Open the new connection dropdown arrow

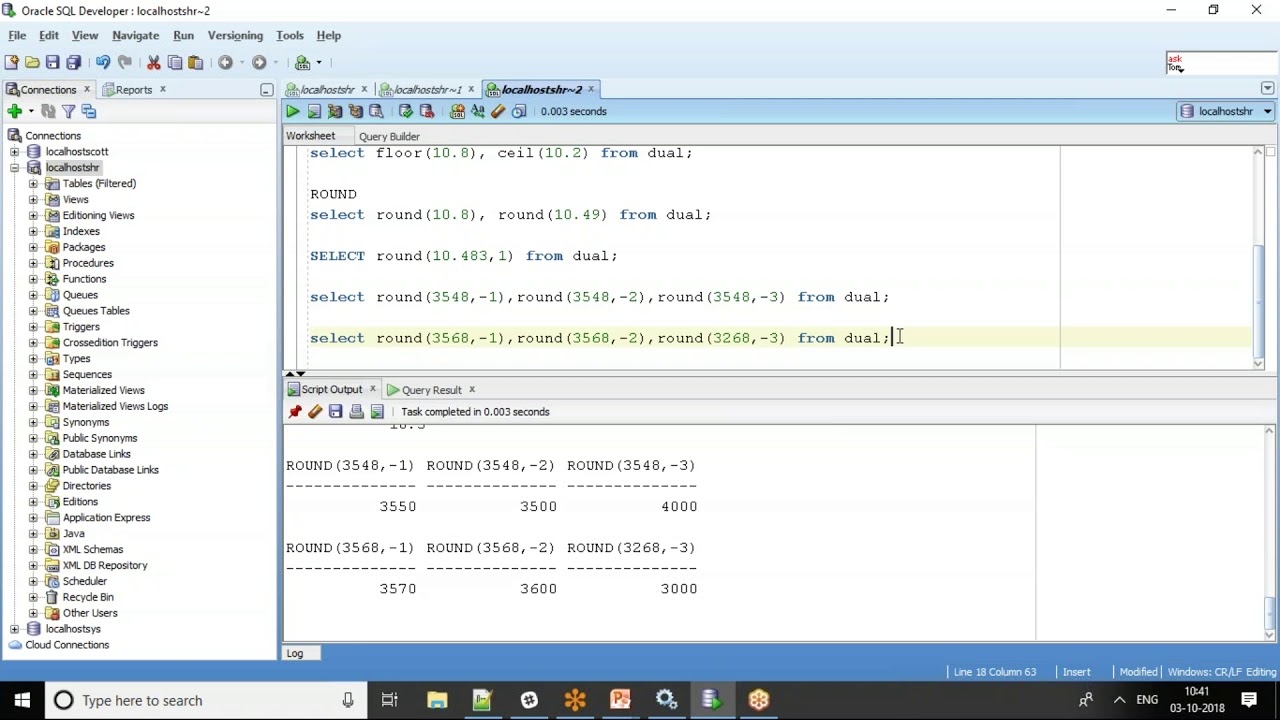click(31, 111)
